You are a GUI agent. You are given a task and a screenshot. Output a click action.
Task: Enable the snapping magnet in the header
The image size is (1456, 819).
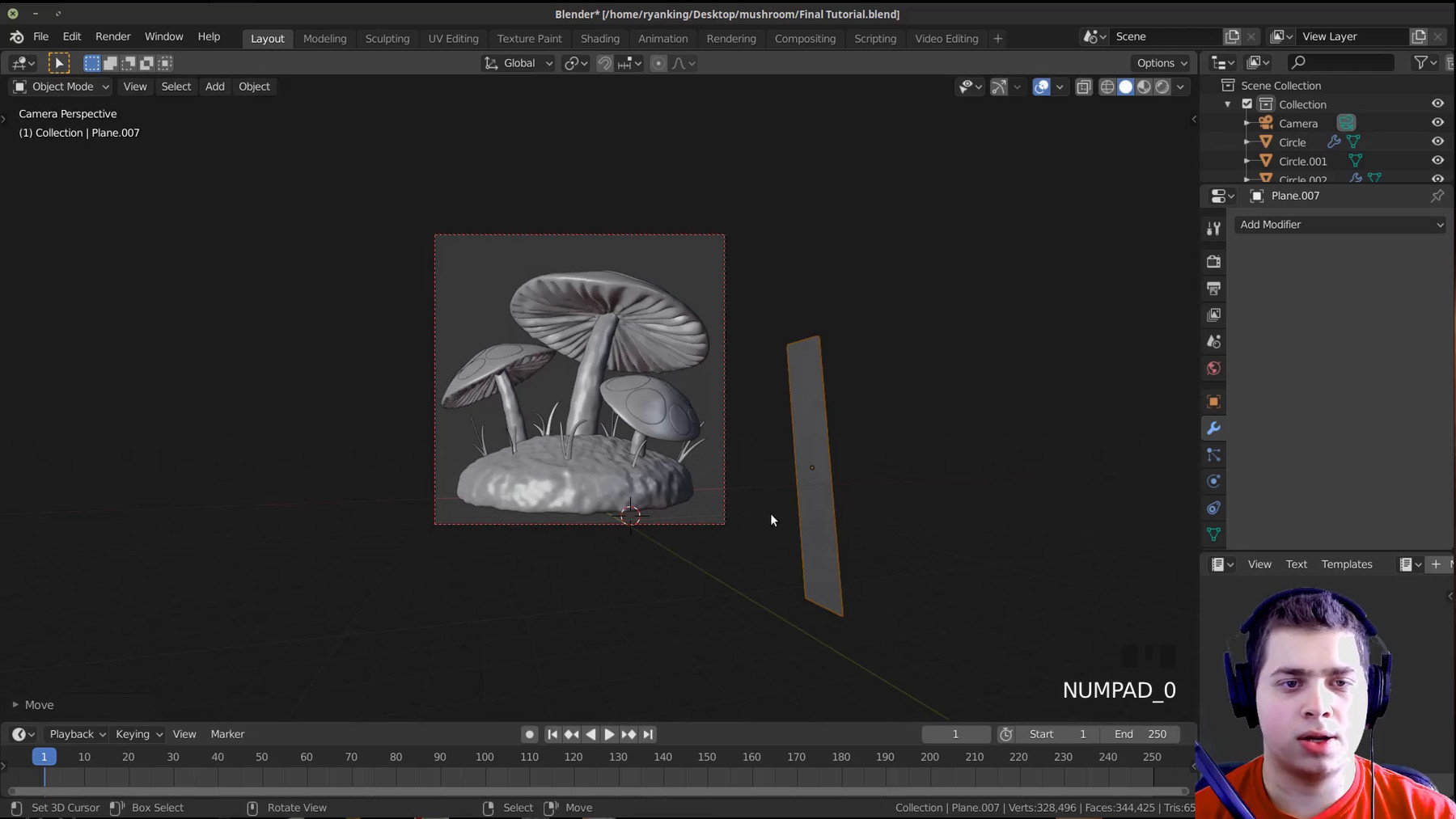point(604,63)
